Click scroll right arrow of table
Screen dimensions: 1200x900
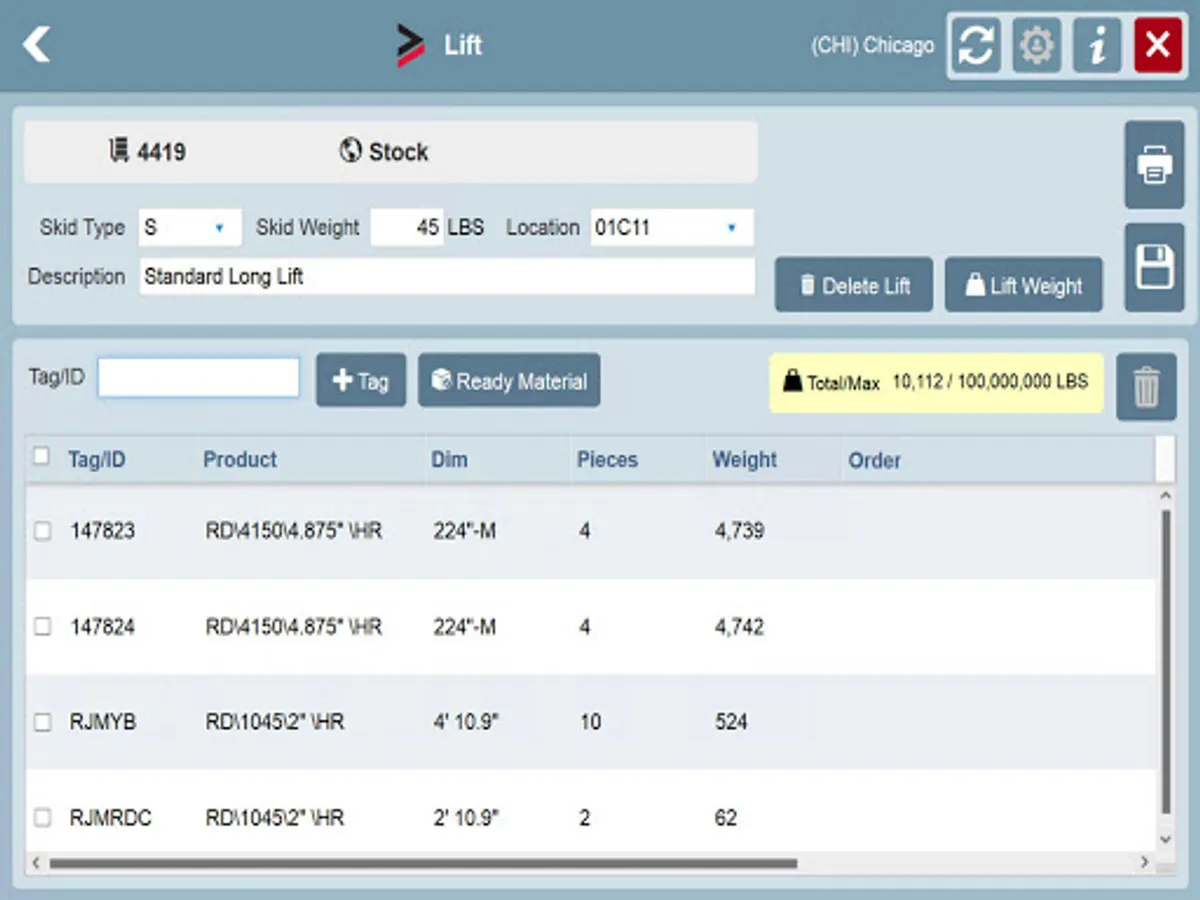coord(1145,862)
